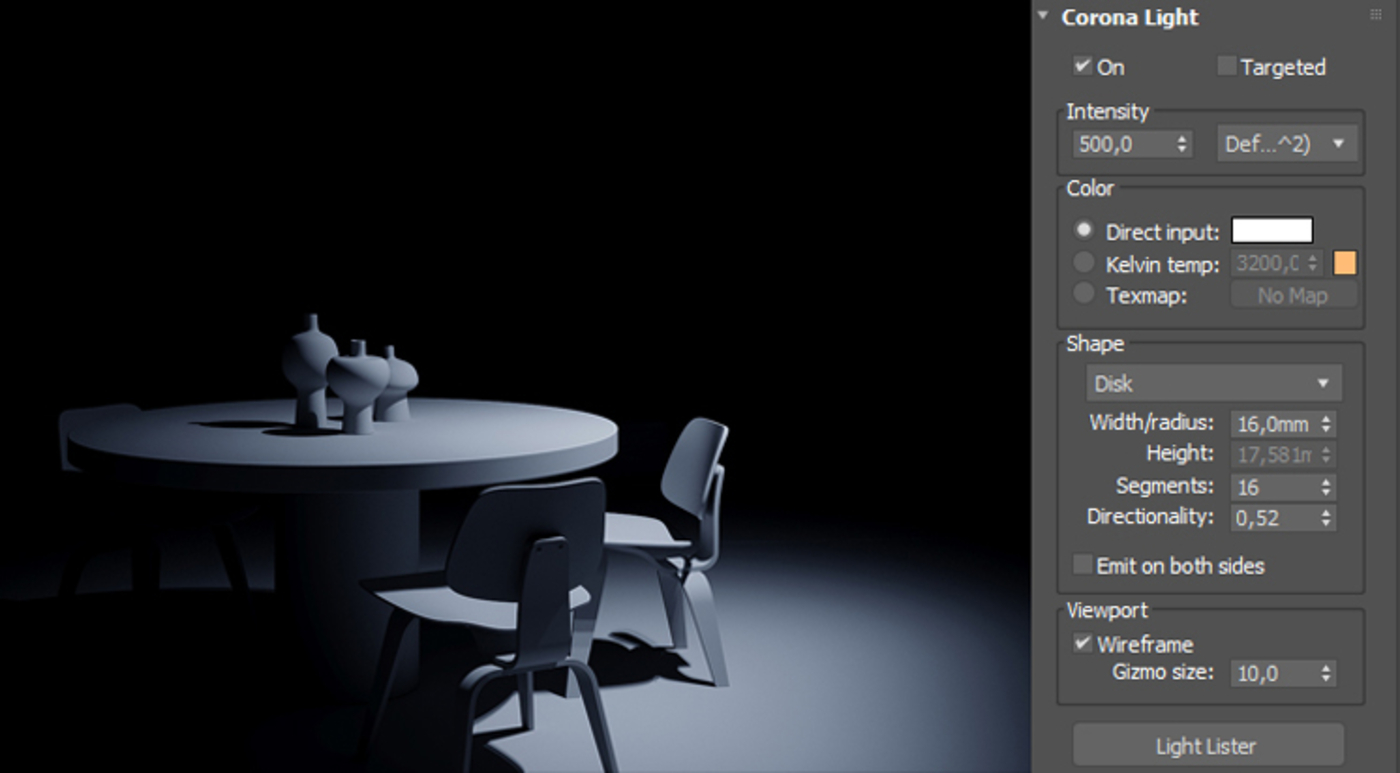1400x773 pixels.
Task: Click the Gizmo size spinner arrows
Action: [x=1327, y=673]
